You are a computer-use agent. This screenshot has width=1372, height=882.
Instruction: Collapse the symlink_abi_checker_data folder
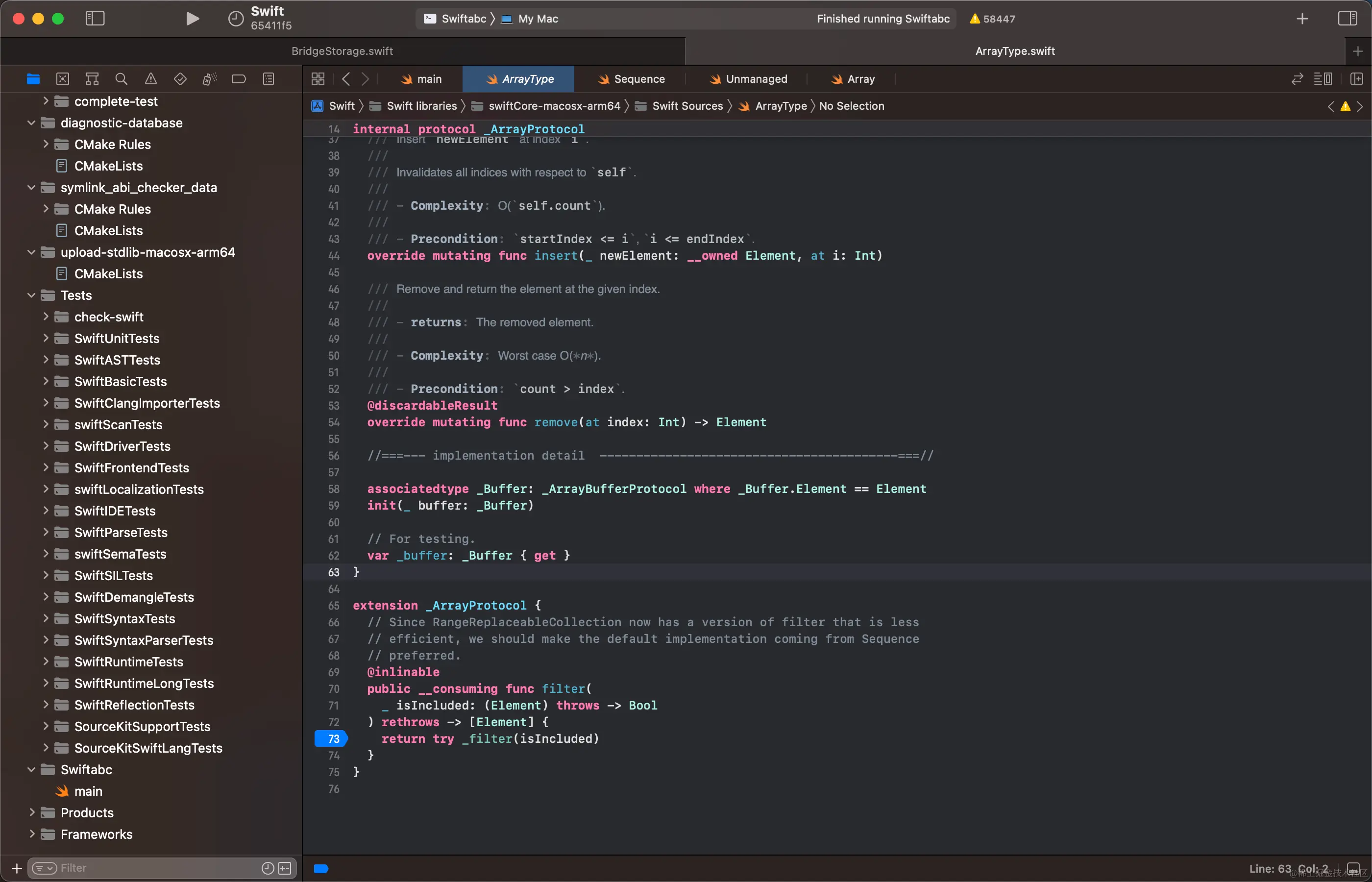(31, 187)
